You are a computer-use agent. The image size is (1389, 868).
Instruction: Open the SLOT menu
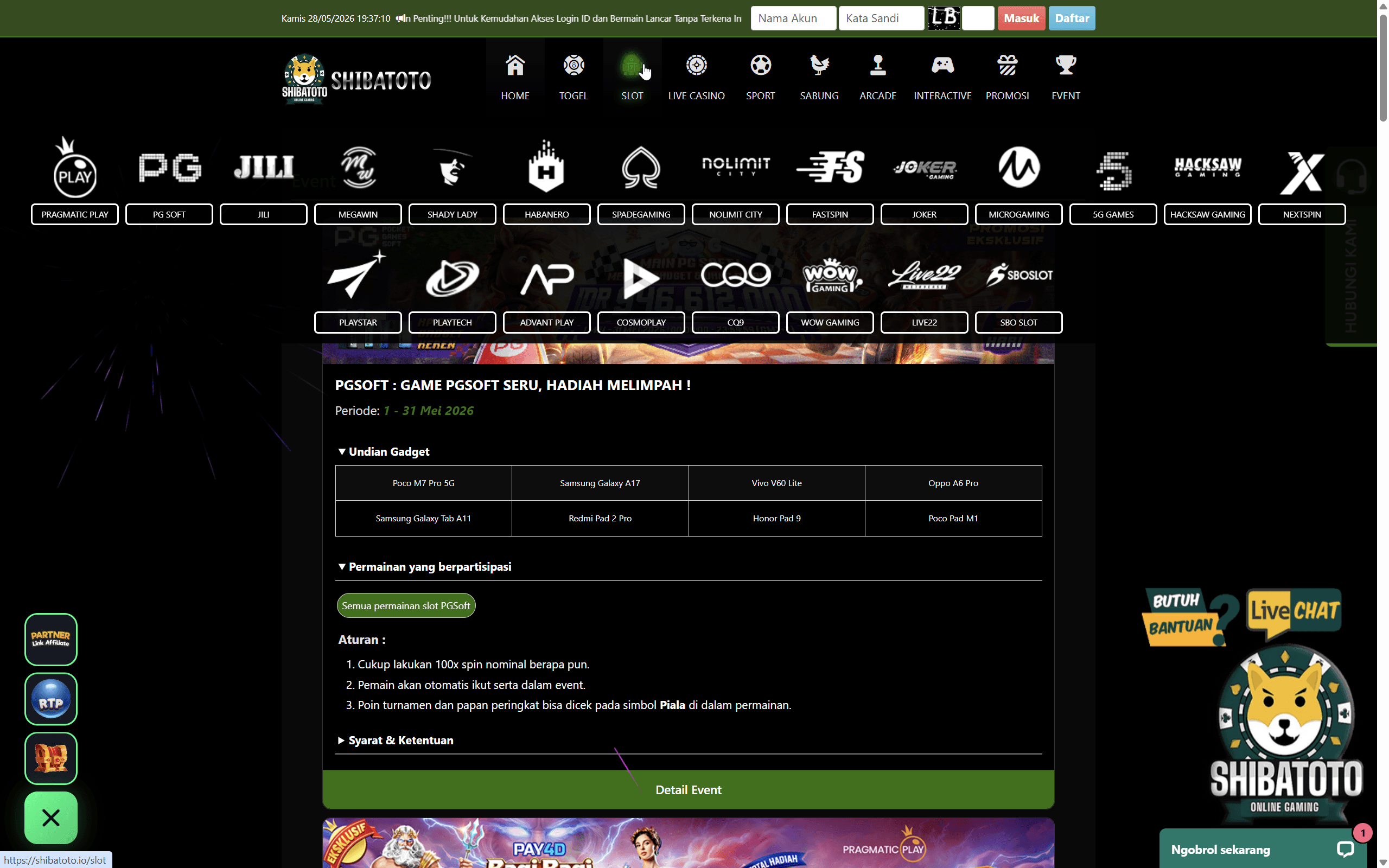pos(632,78)
